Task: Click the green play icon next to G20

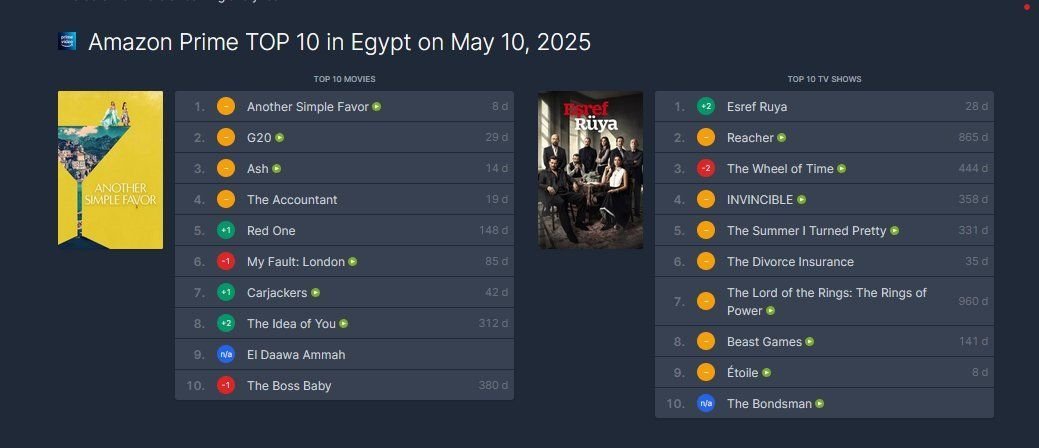Action: click(x=280, y=137)
